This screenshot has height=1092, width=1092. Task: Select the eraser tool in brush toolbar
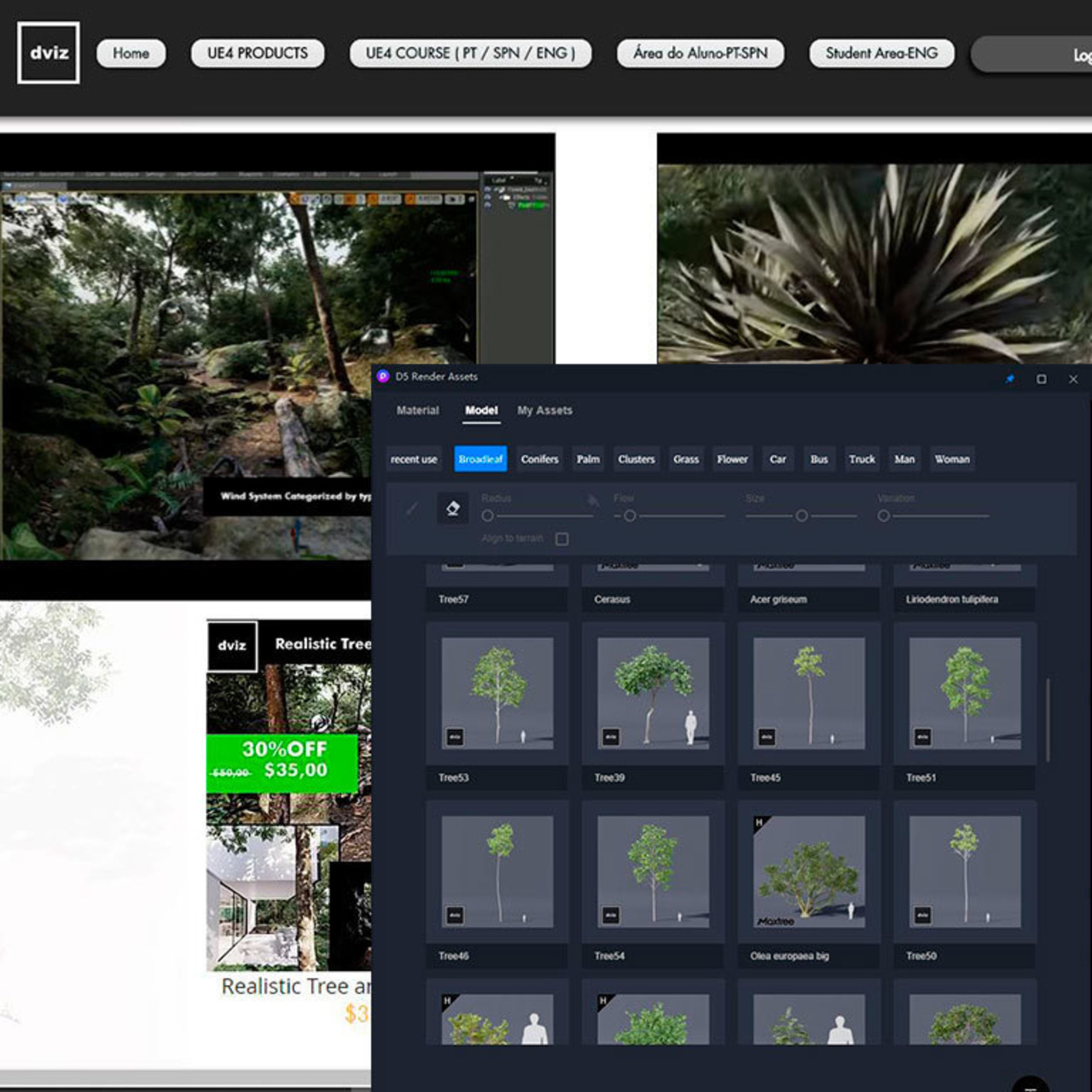click(453, 508)
